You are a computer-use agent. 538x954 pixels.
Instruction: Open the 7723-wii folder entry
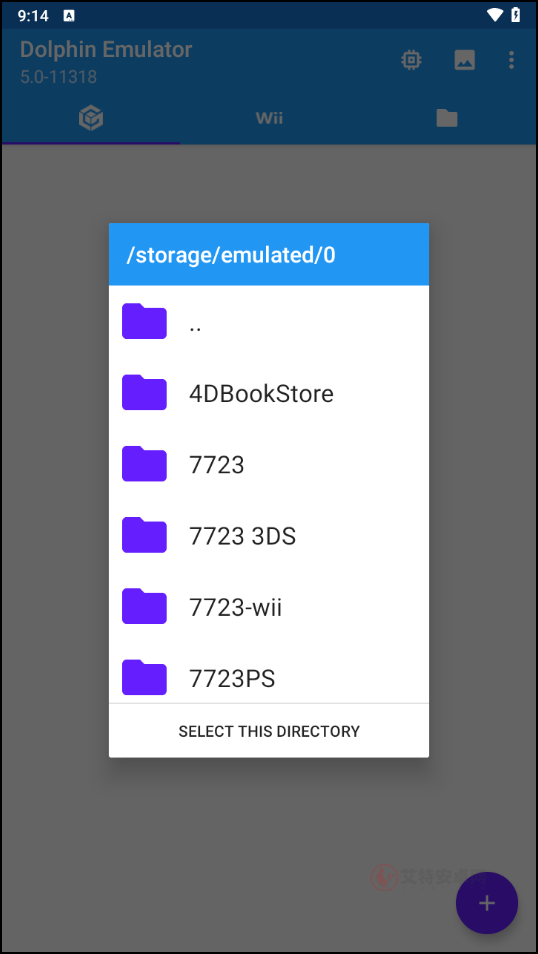pos(269,607)
